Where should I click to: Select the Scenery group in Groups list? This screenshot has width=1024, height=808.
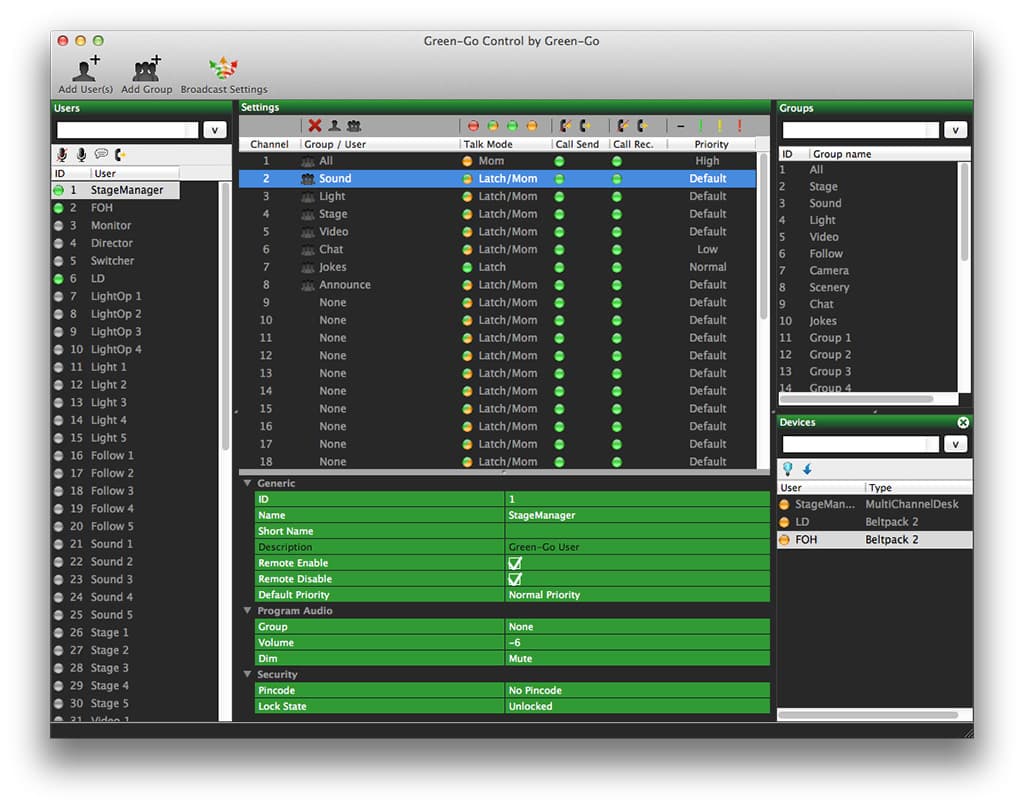tap(867, 287)
